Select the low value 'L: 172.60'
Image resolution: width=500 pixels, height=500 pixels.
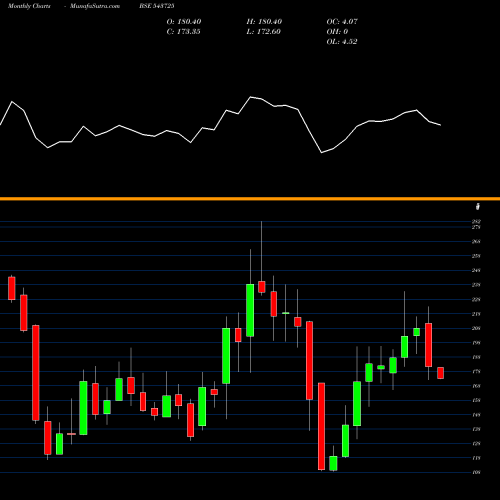coord(263,32)
